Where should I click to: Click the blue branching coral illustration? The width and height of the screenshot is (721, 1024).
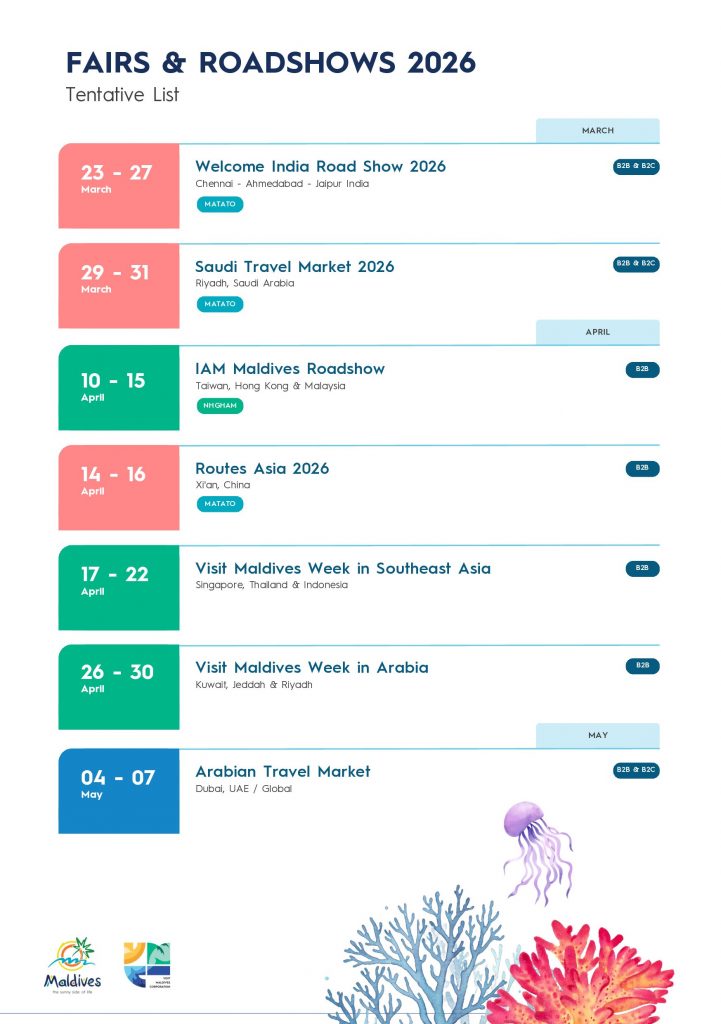pos(418,955)
